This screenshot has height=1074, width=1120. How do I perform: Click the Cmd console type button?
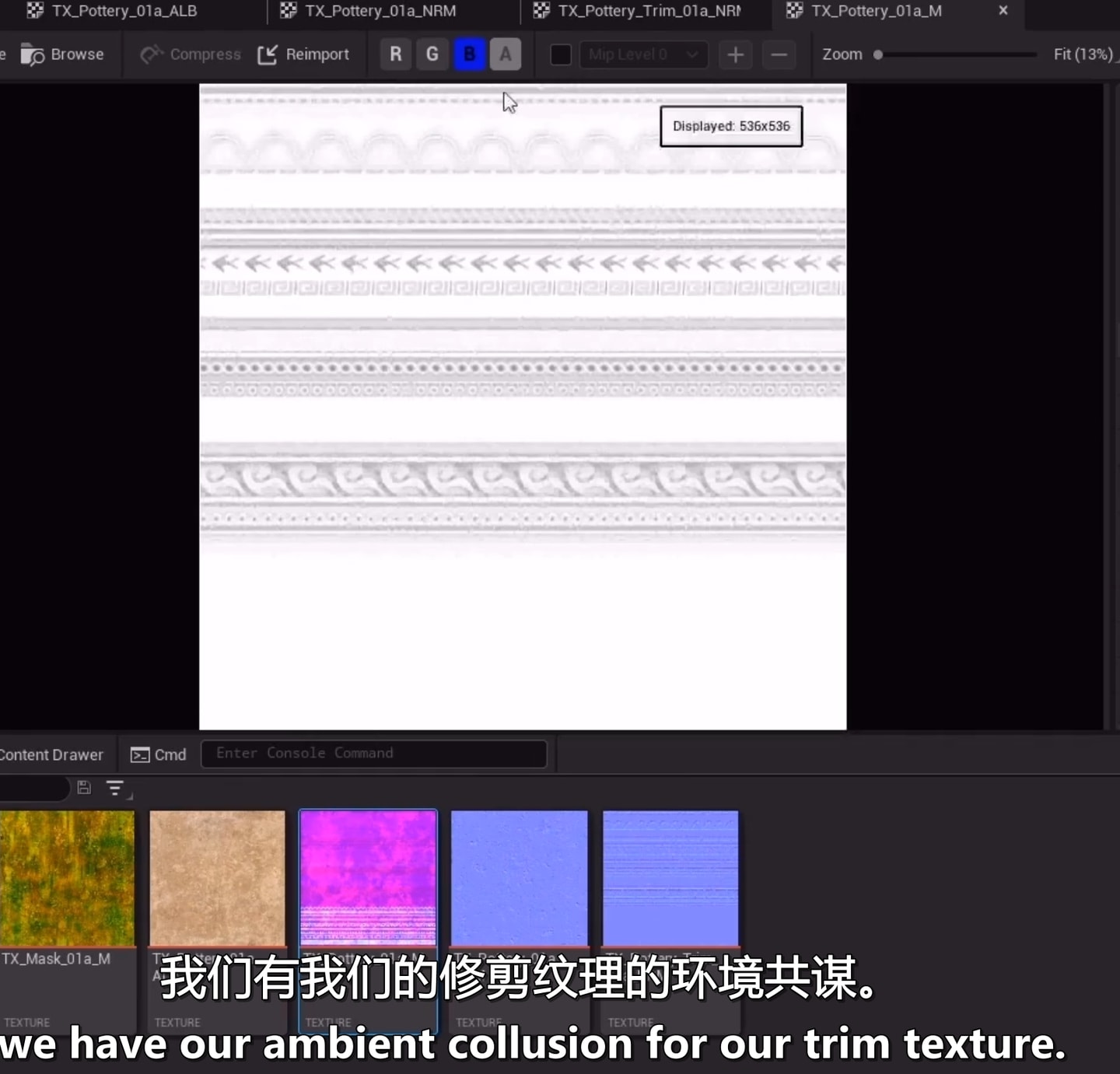point(159,754)
